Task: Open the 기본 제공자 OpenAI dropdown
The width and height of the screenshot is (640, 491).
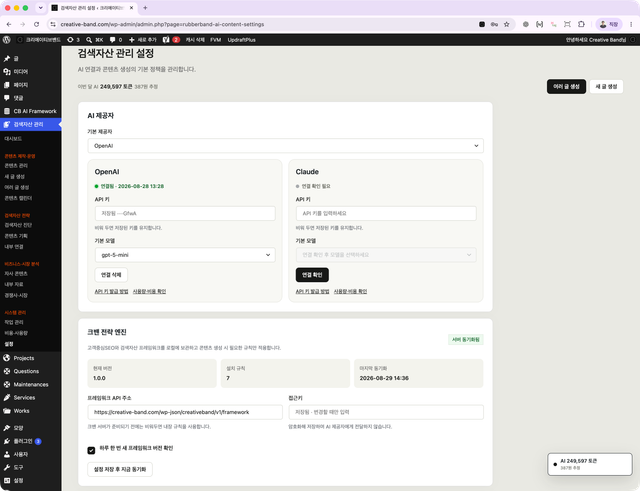Action: [x=285, y=146]
